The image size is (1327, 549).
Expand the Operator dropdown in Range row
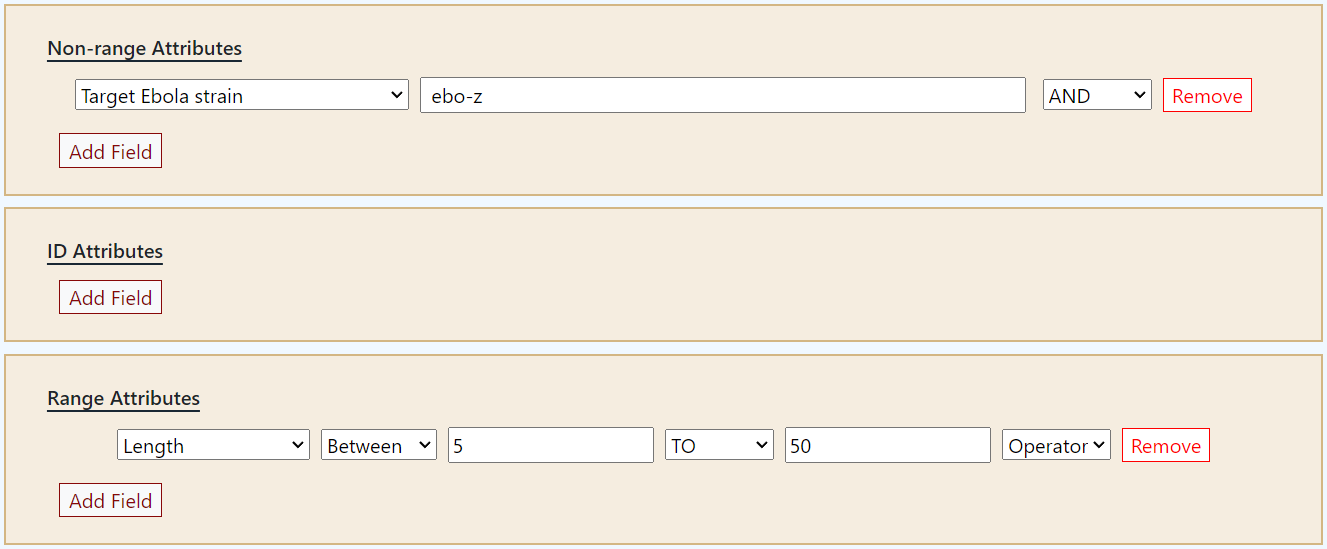(x=1056, y=446)
